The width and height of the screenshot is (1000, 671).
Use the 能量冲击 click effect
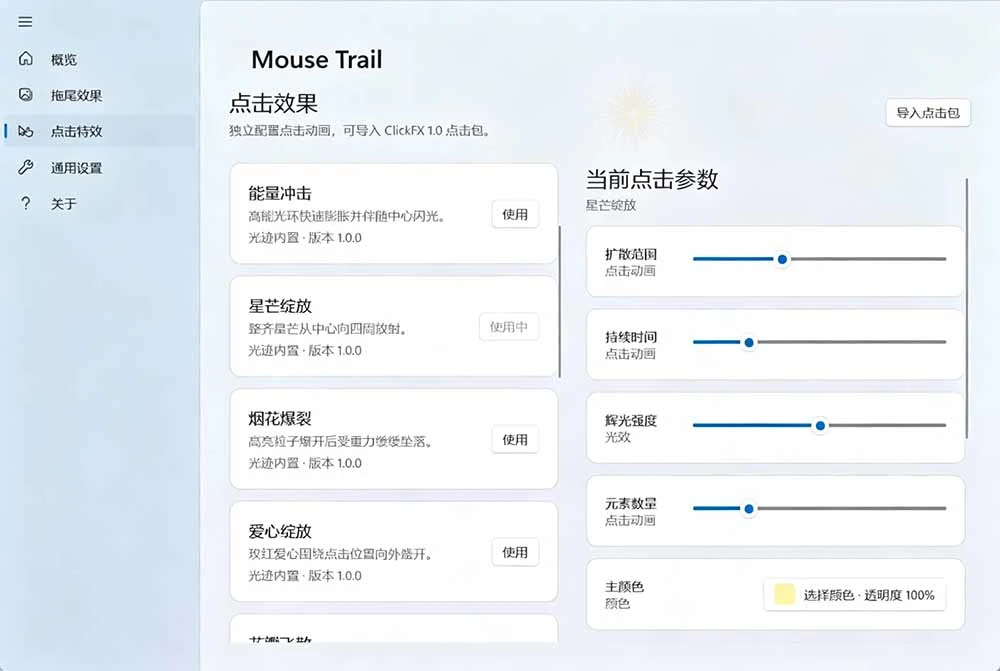pyautogui.click(x=515, y=214)
